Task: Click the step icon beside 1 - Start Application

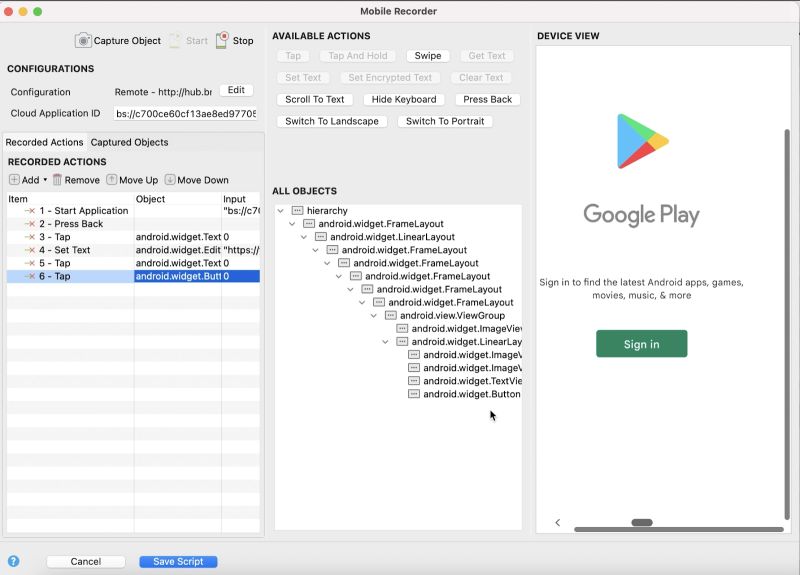Action: (x=30, y=211)
